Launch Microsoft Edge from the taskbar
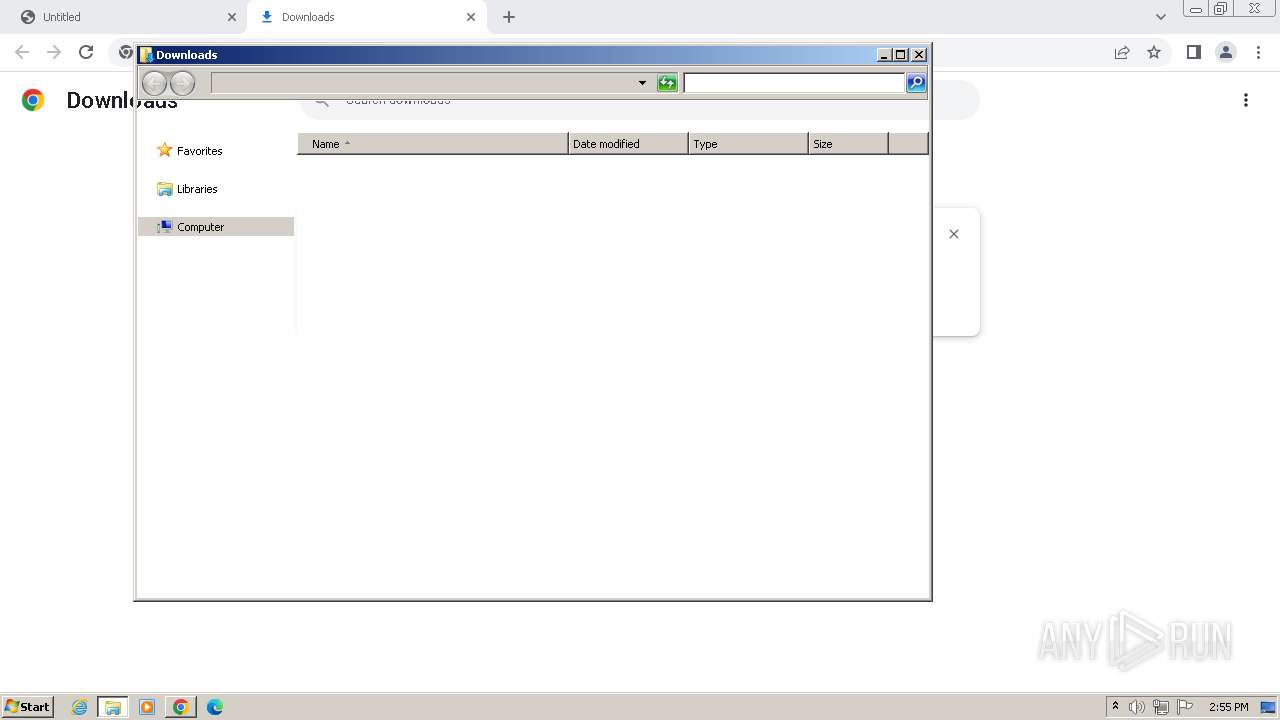This screenshot has width=1280, height=720. coord(215,707)
